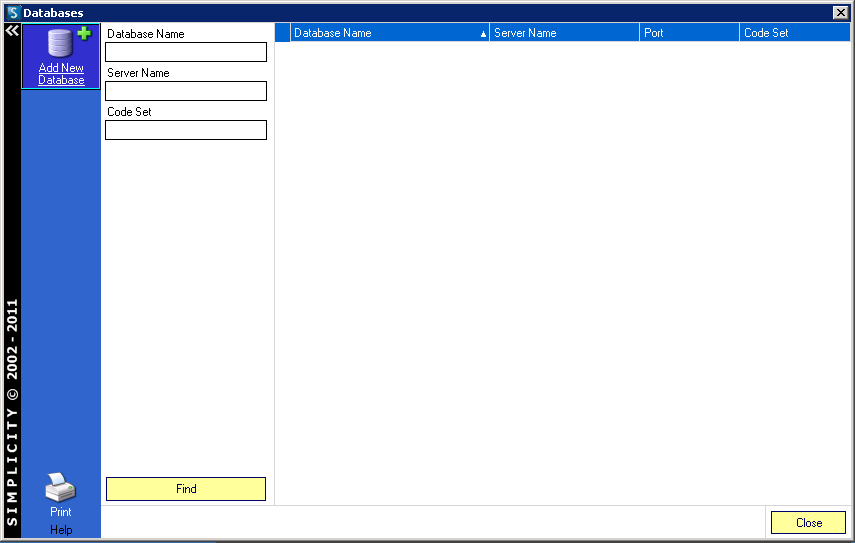The width and height of the screenshot is (855, 543).
Task: Click the yellow Close button at the bottom right
Action: [x=808, y=523]
